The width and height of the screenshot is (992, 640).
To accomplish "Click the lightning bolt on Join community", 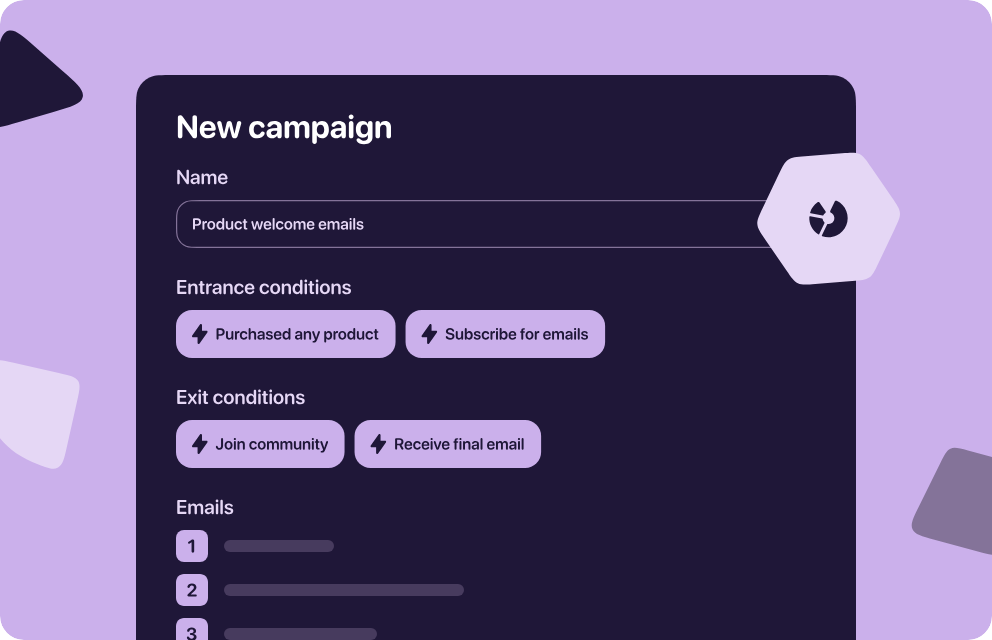I will [200, 444].
